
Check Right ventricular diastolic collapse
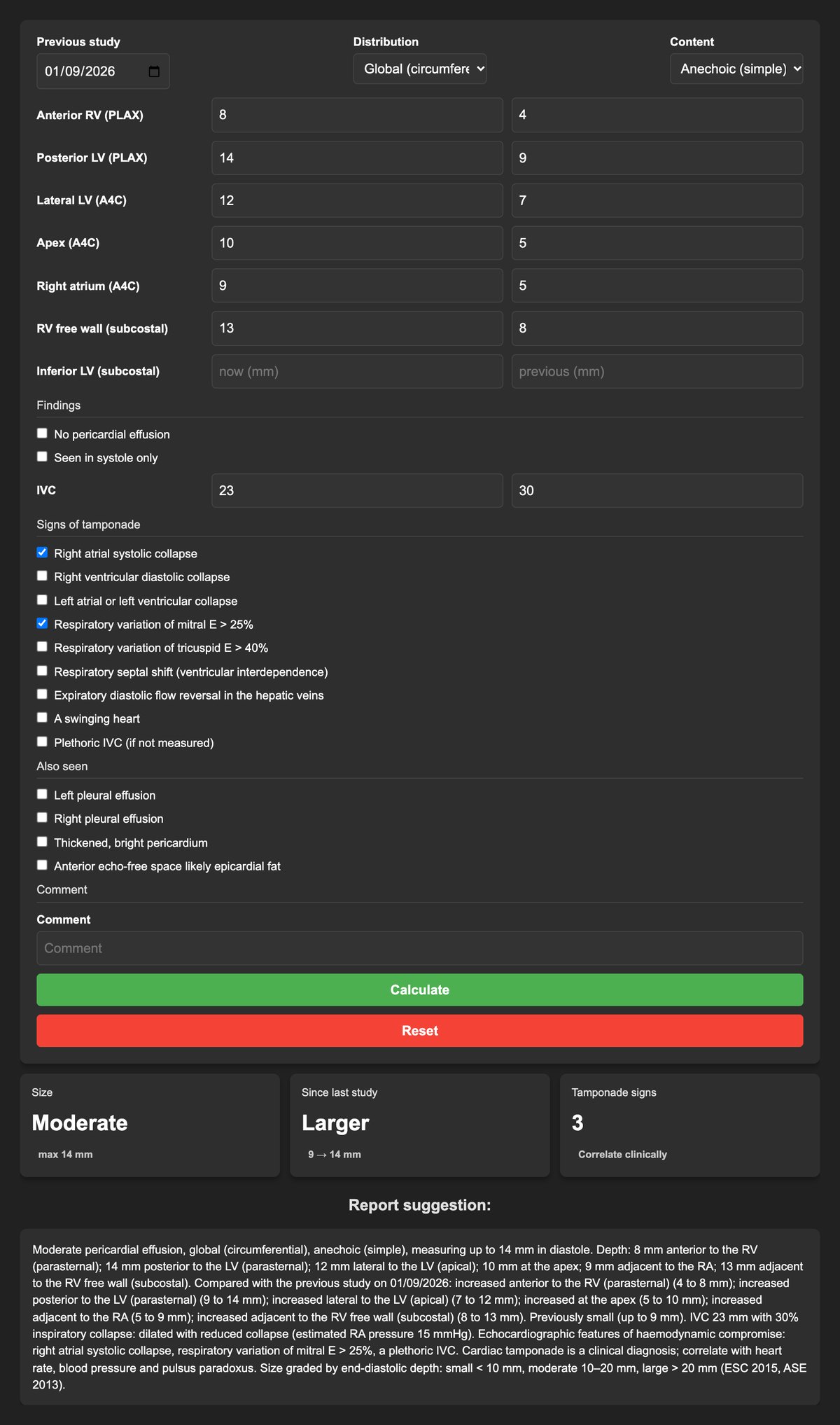pos(42,576)
